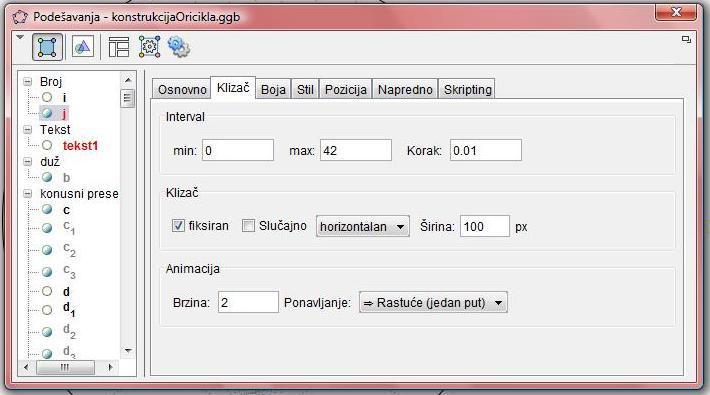Image resolution: width=710 pixels, height=395 pixels.
Task: Toggle visibility circle of object d
Action: (47, 291)
